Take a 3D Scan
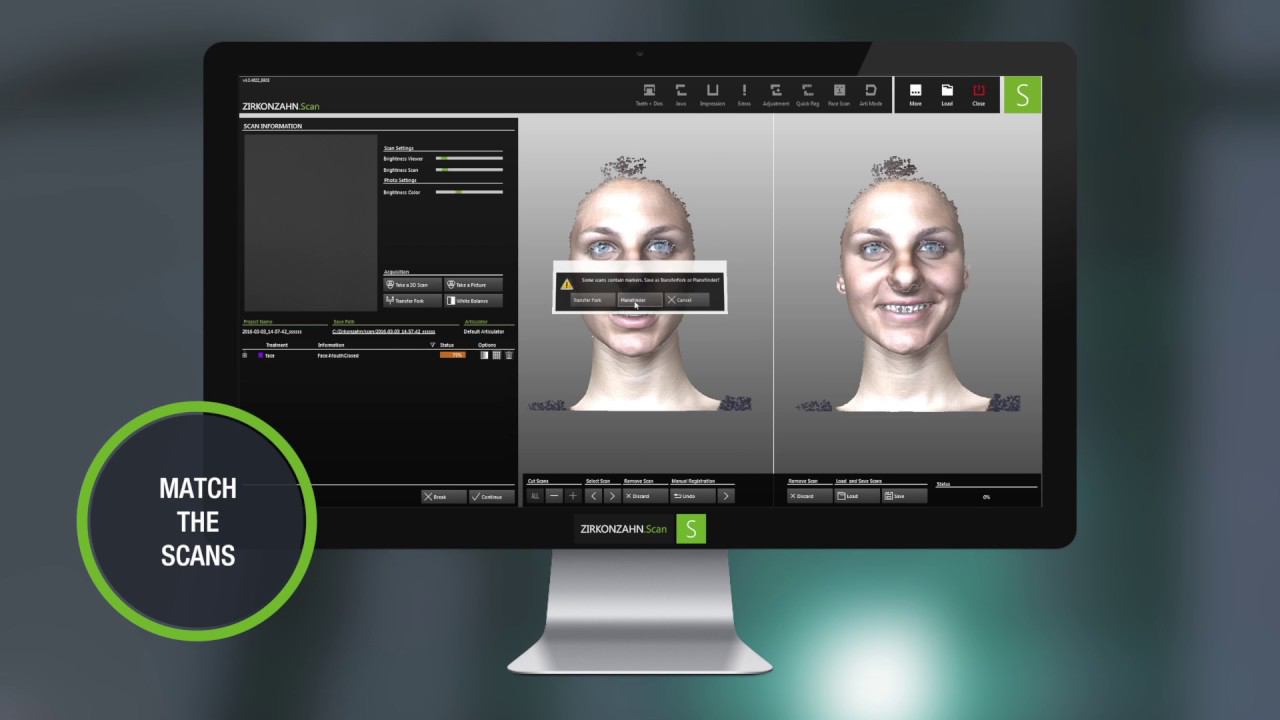Viewport: 1280px width, 720px height. pyautogui.click(x=413, y=285)
